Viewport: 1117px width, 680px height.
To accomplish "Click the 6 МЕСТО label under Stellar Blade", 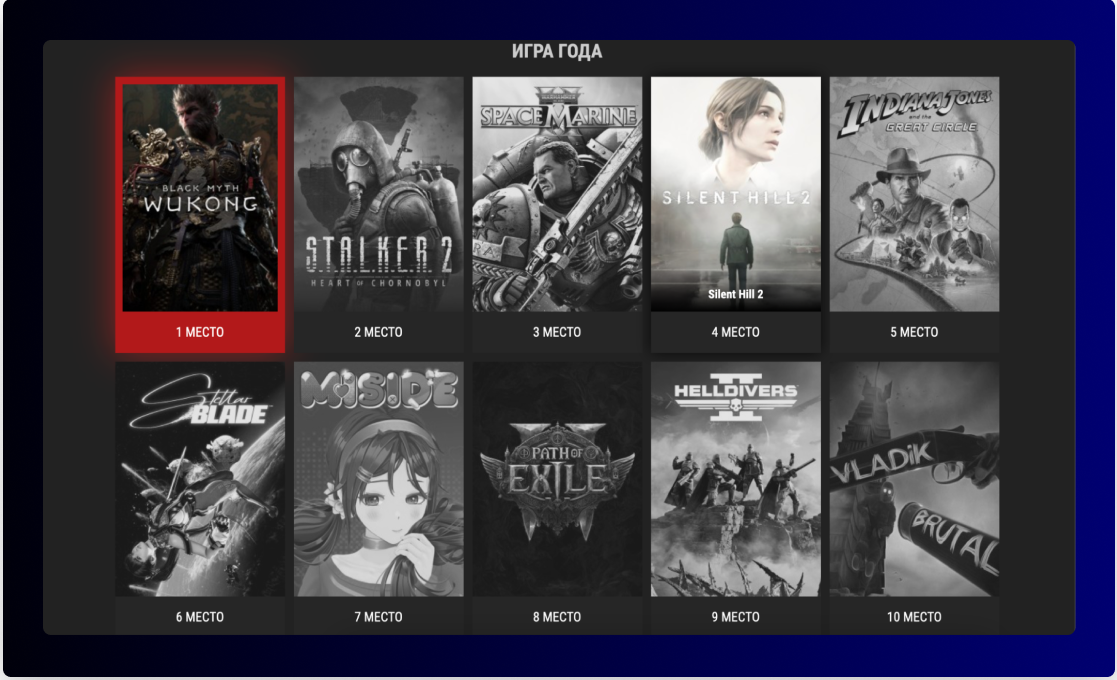I will [200, 617].
